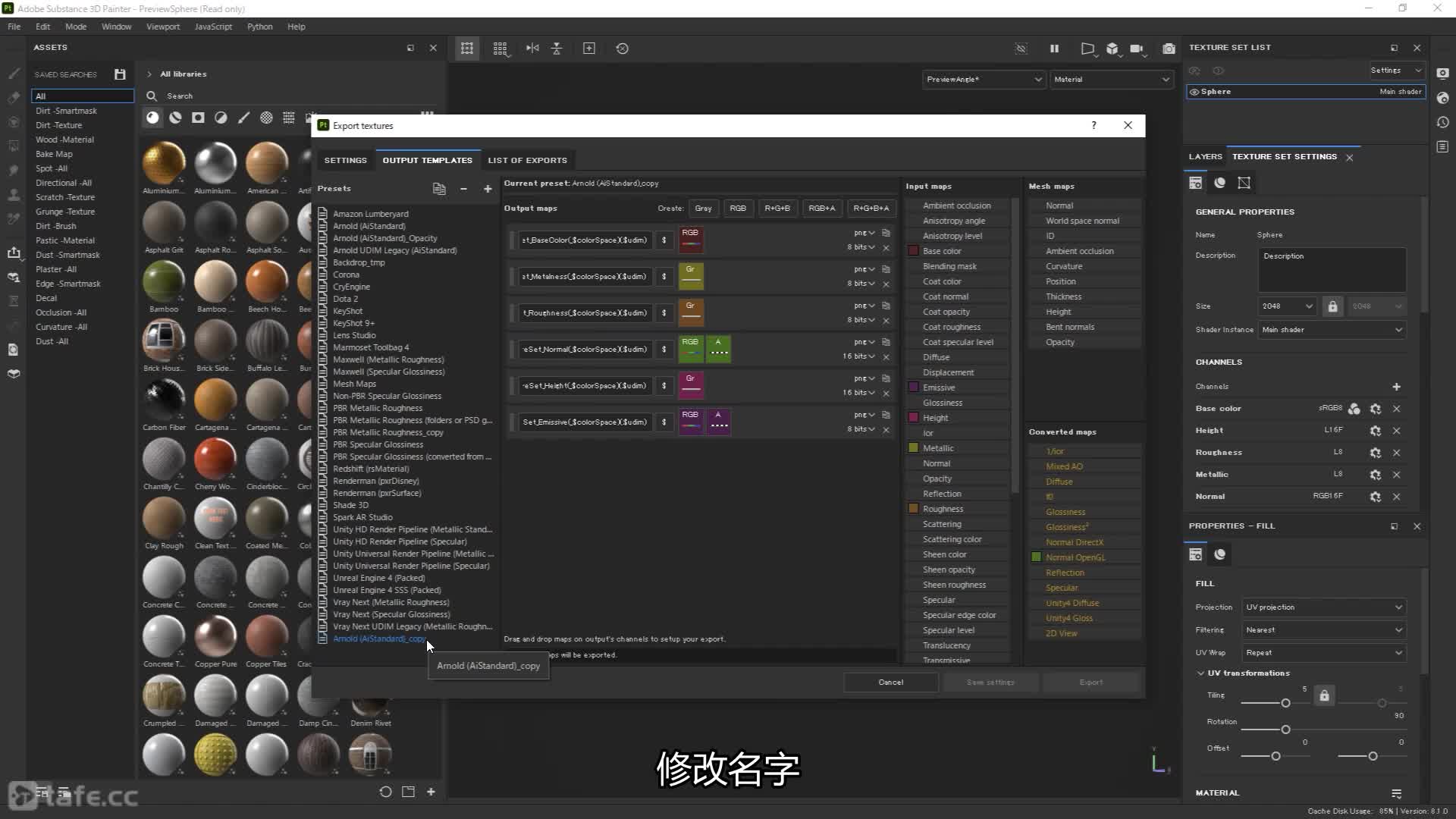Base color input map color swatch

point(914,251)
